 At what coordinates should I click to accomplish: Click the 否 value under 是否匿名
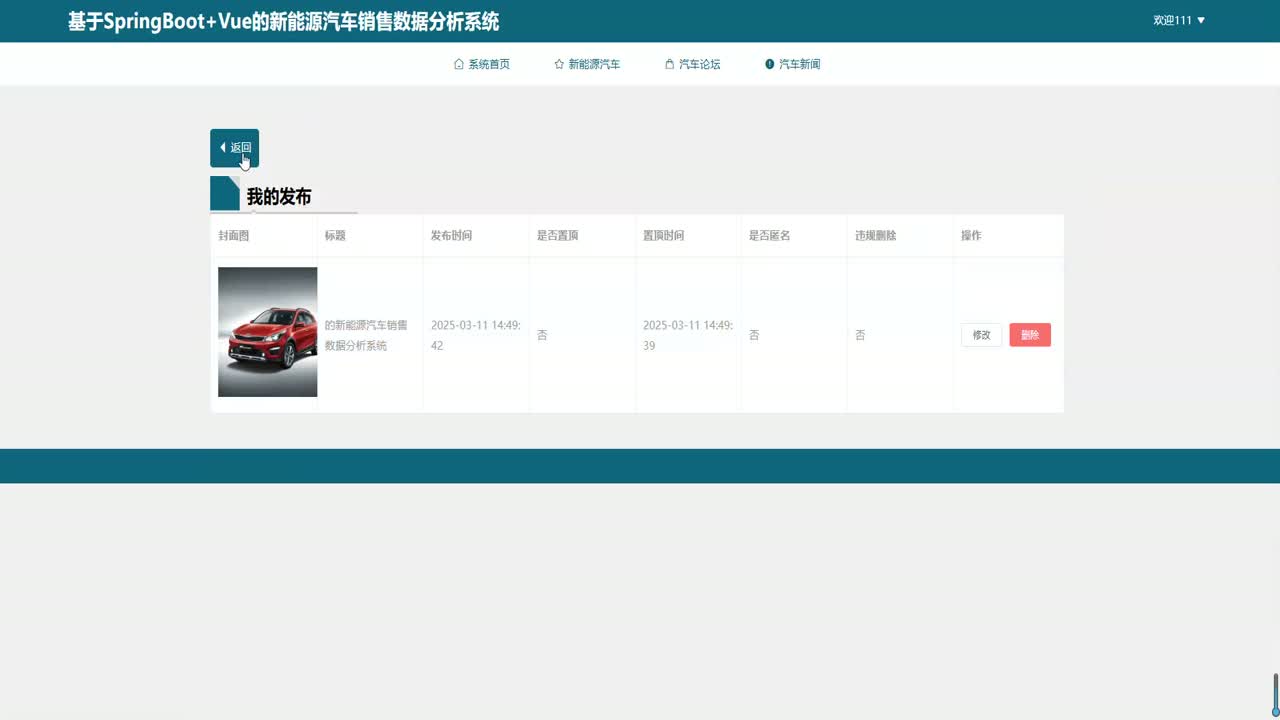click(x=754, y=335)
